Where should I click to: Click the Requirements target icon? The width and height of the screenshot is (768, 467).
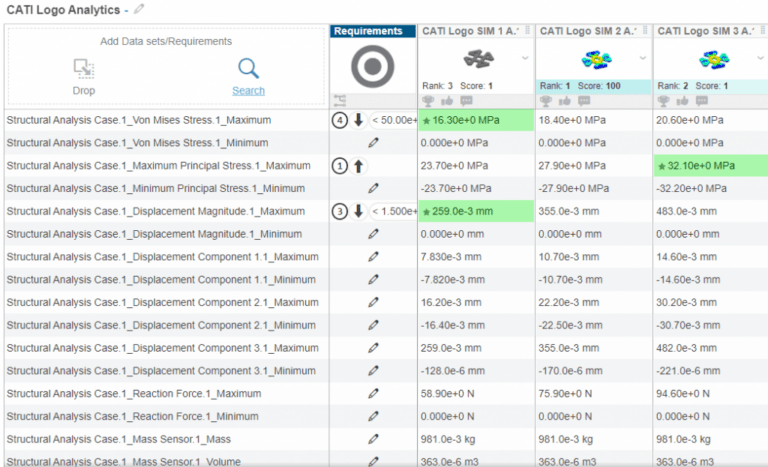(372, 66)
